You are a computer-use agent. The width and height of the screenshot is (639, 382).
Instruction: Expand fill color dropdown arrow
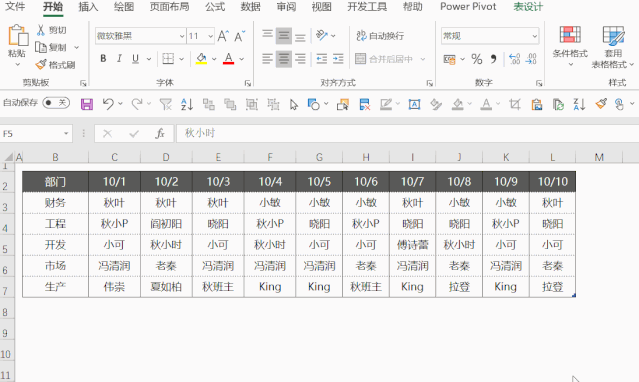click(x=214, y=59)
